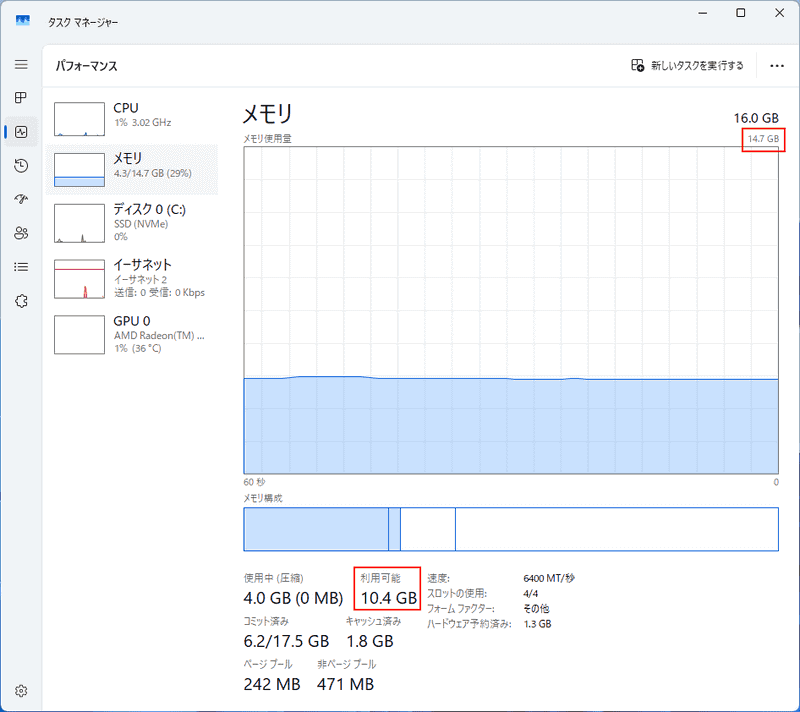
Task: Open the more options menu
Action: coord(777,64)
